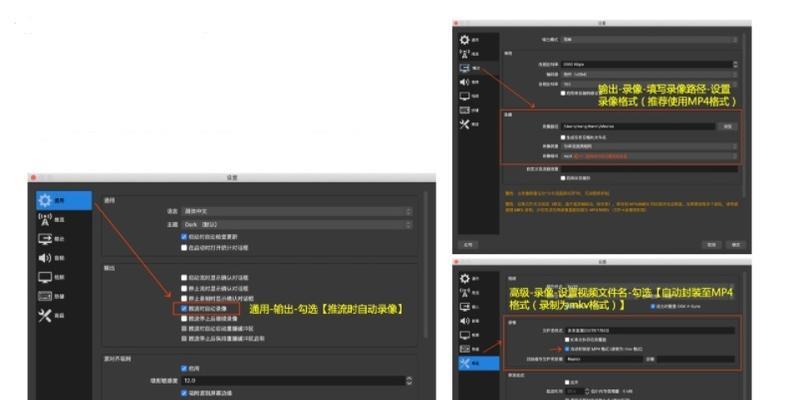The height and width of the screenshot is (400, 797).
Task: Open theme dropdown showing Dark
Action: tap(296, 224)
